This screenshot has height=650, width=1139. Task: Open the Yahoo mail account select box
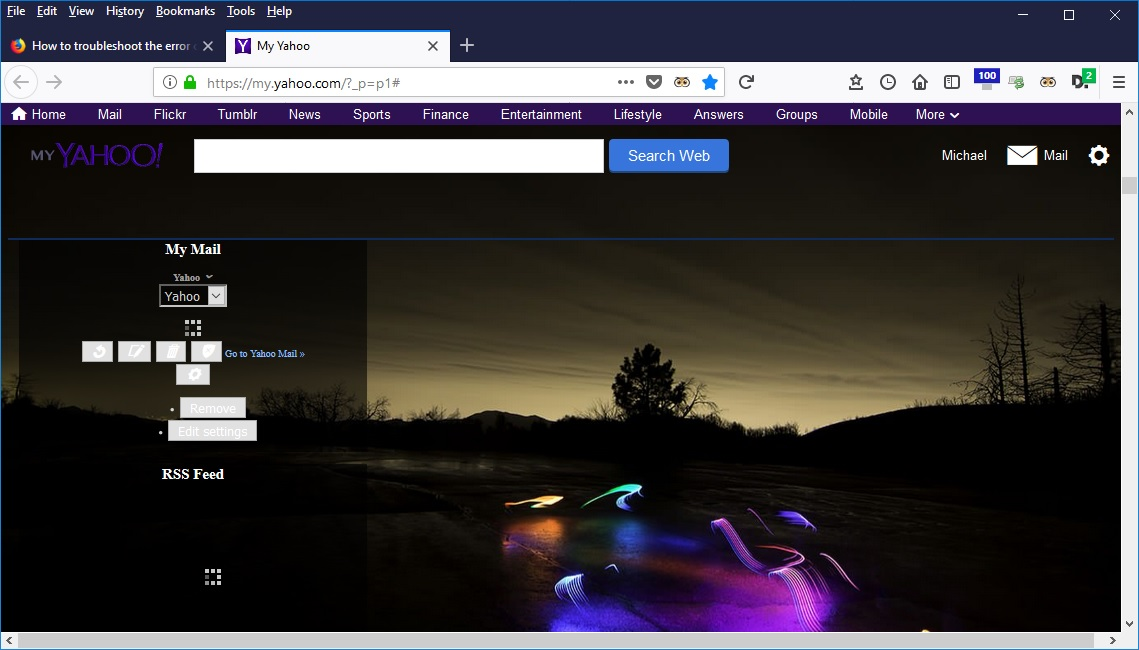[x=193, y=296]
